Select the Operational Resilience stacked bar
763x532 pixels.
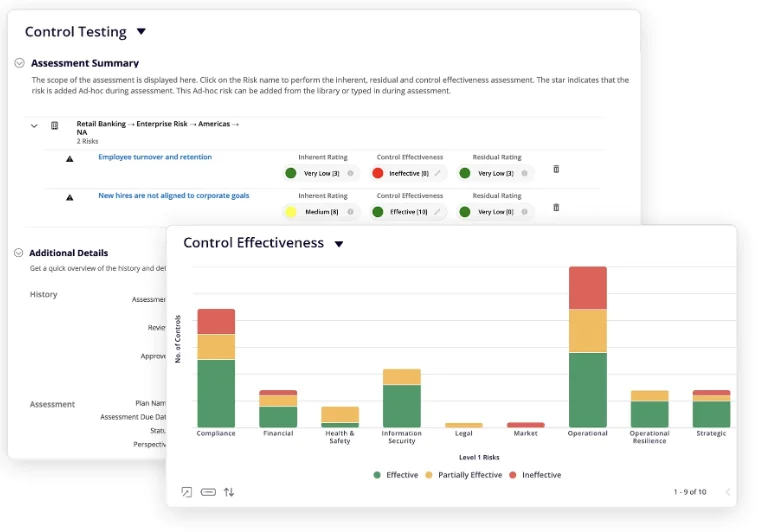pos(650,409)
